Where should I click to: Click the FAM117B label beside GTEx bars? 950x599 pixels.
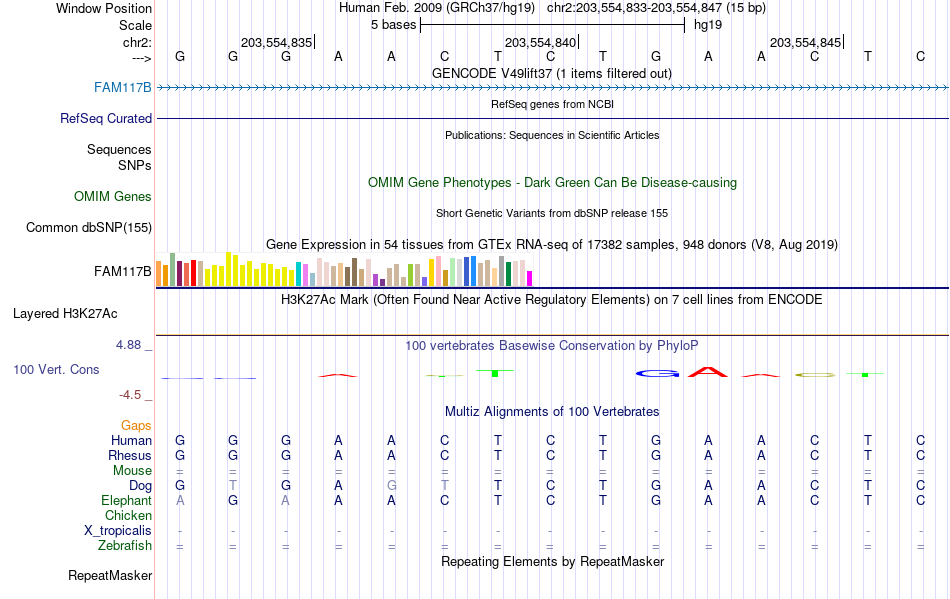coord(122,271)
